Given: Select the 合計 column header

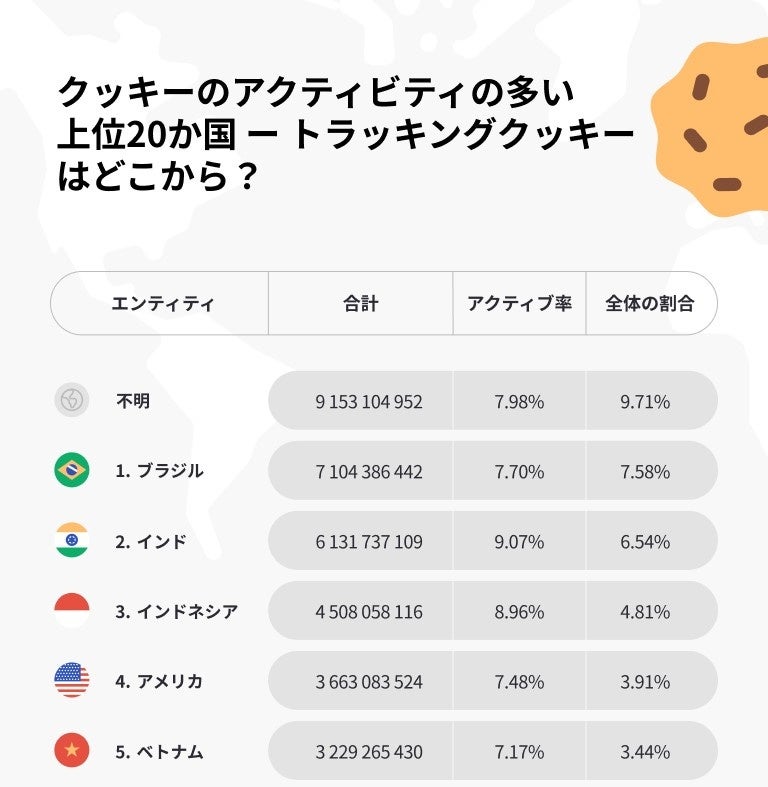Looking at the screenshot, I should pos(360,304).
